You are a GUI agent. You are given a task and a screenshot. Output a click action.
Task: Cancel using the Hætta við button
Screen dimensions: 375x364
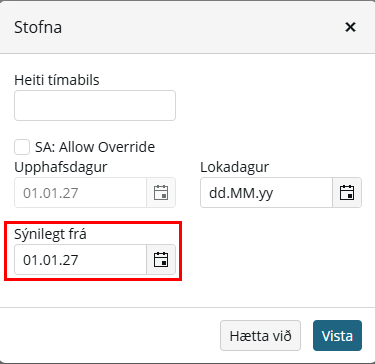260,336
